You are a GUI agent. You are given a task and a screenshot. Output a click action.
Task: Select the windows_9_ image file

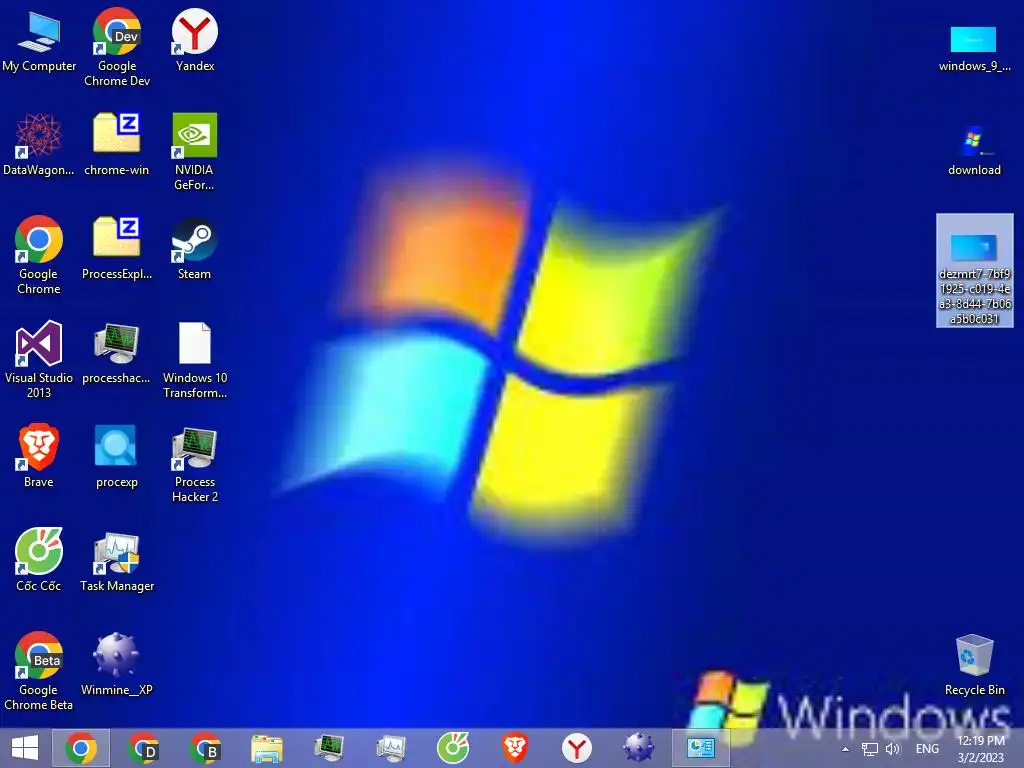tap(974, 48)
